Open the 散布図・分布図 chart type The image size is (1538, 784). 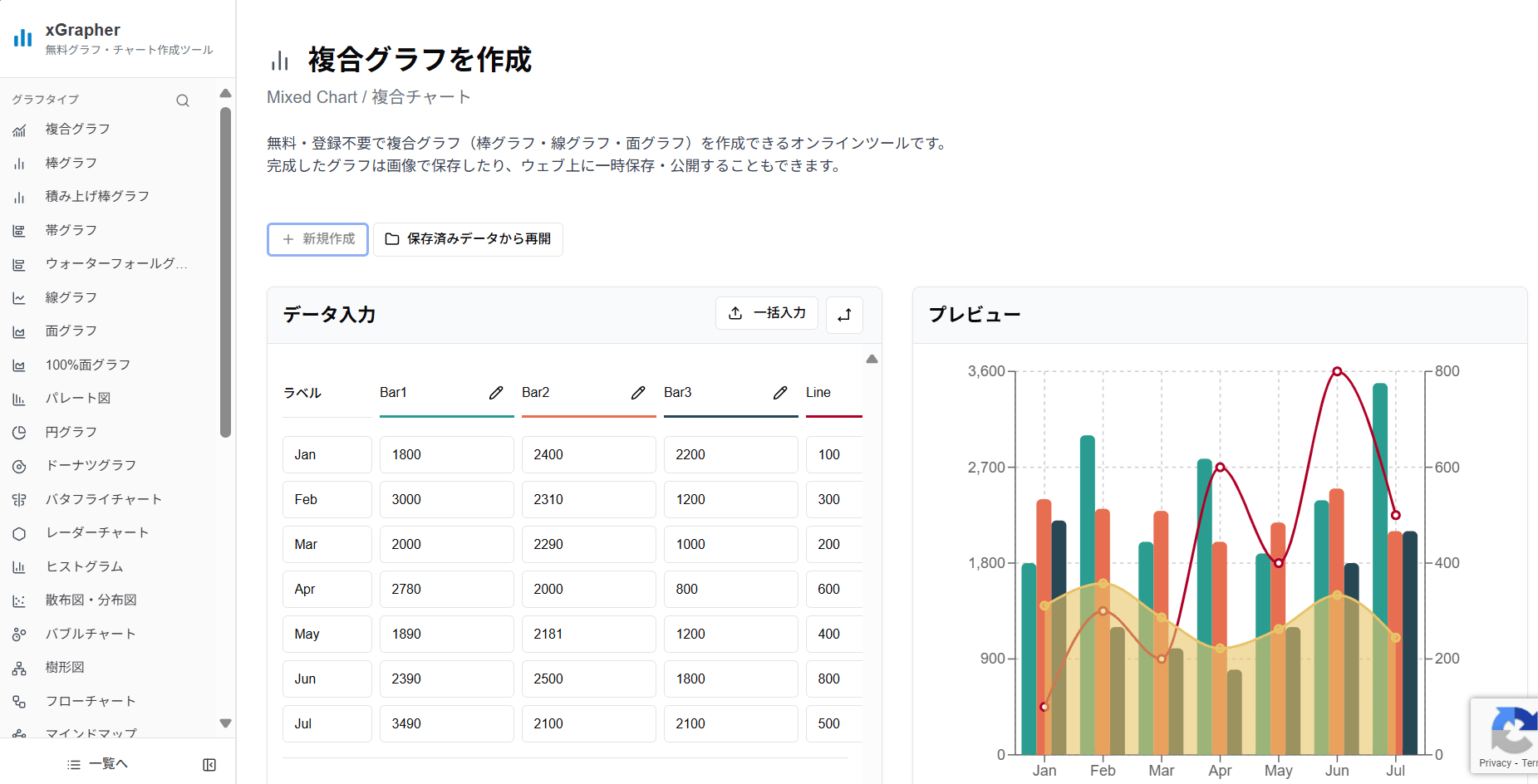click(x=90, y=600)
